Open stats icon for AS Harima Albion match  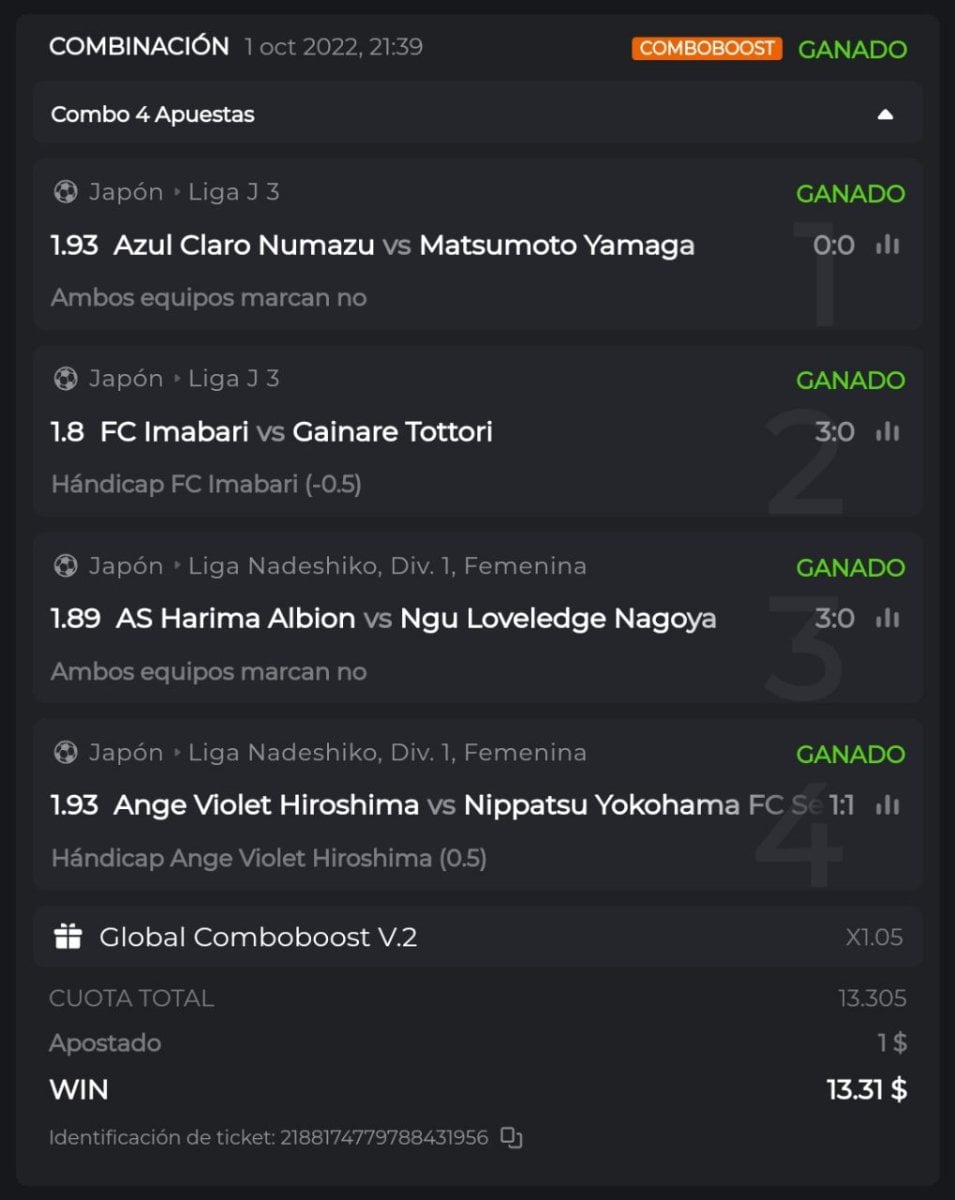click(x=887, y=619)
